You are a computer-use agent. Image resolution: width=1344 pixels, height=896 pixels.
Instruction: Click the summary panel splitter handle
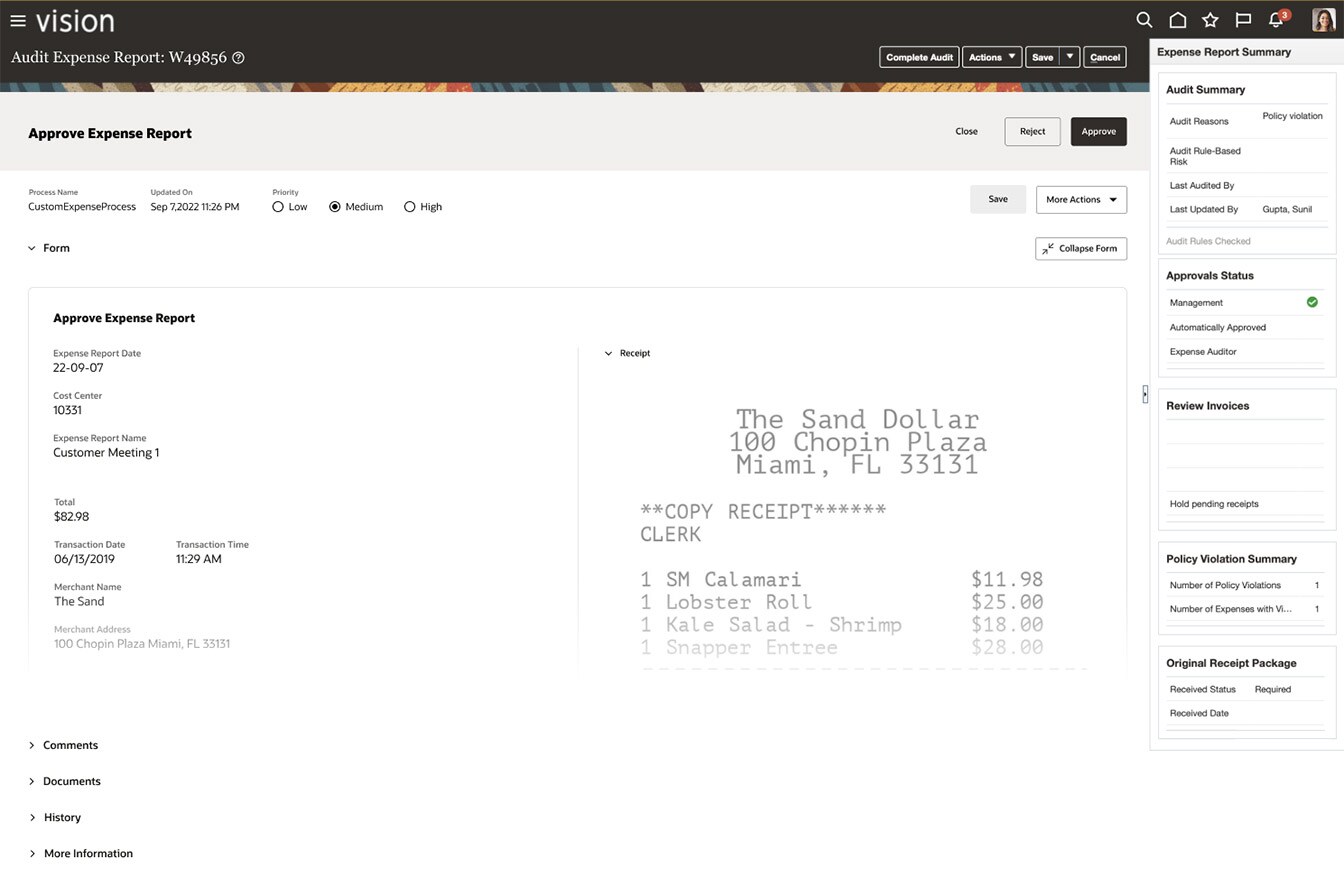click(x=1145, y=395)
